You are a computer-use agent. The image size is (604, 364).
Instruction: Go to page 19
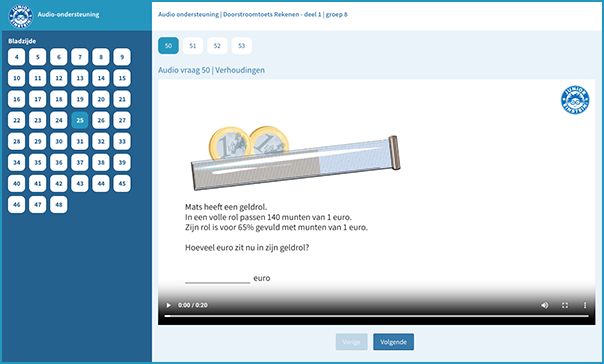pyautogui.click(x=80, y=99)
